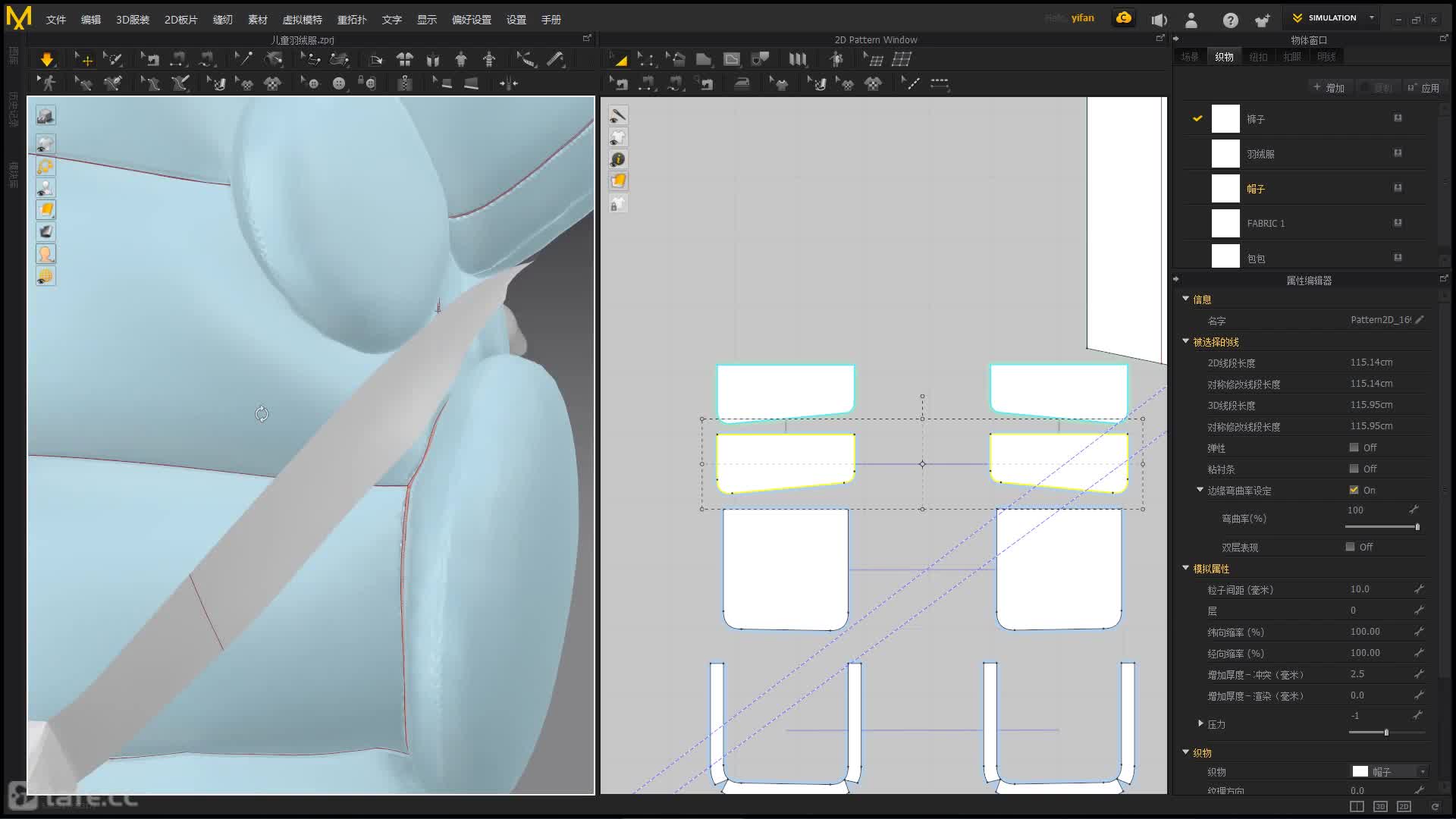This screenshot has width=1456, height=819.
Task: Select the Fold/Pleat tool in 2D toolbar
Action: point(798,59)
